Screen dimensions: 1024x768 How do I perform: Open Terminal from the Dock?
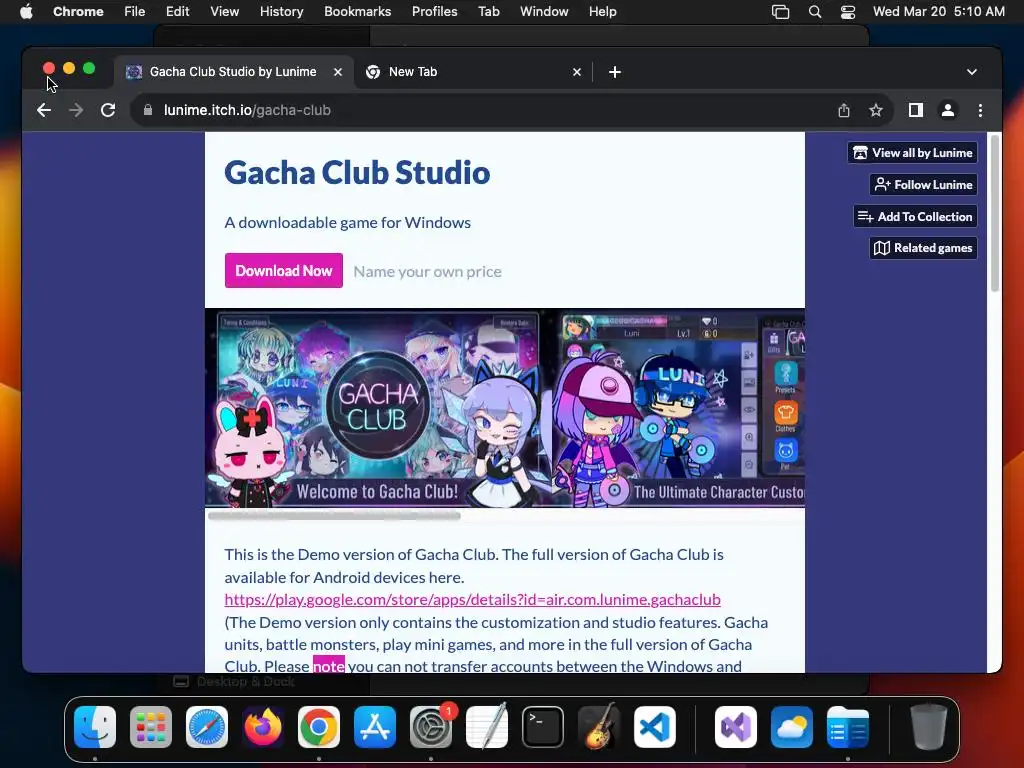(x=543, y=727)
